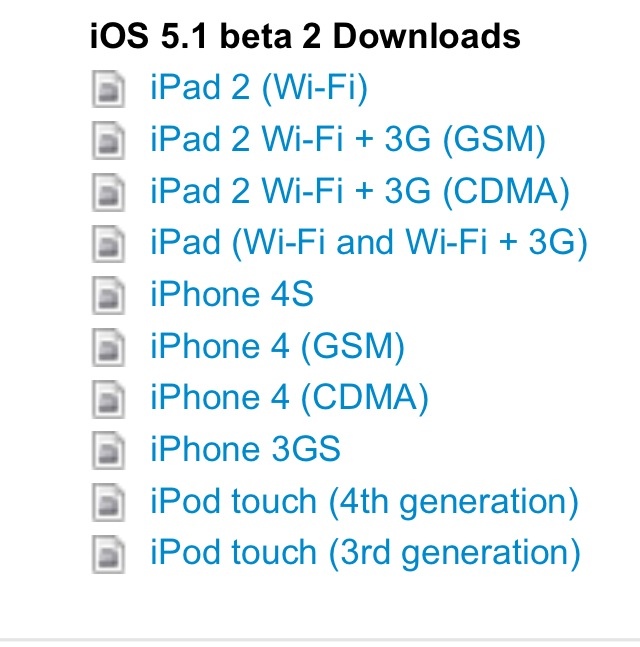640x647 pixels.
Task: Click file icon beside iPad 2 (Wi-Fi)
Action: [x=107, y=91]
